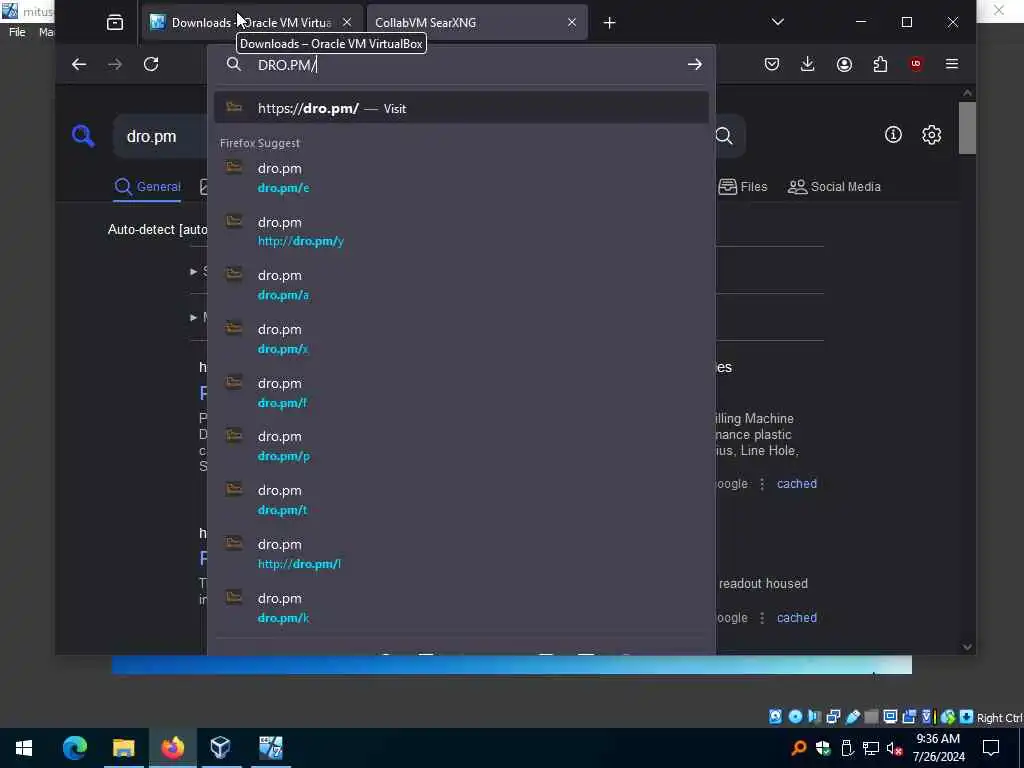
Task: Open the Extensions puzzle icon
Action: click(x=880, y=64)
